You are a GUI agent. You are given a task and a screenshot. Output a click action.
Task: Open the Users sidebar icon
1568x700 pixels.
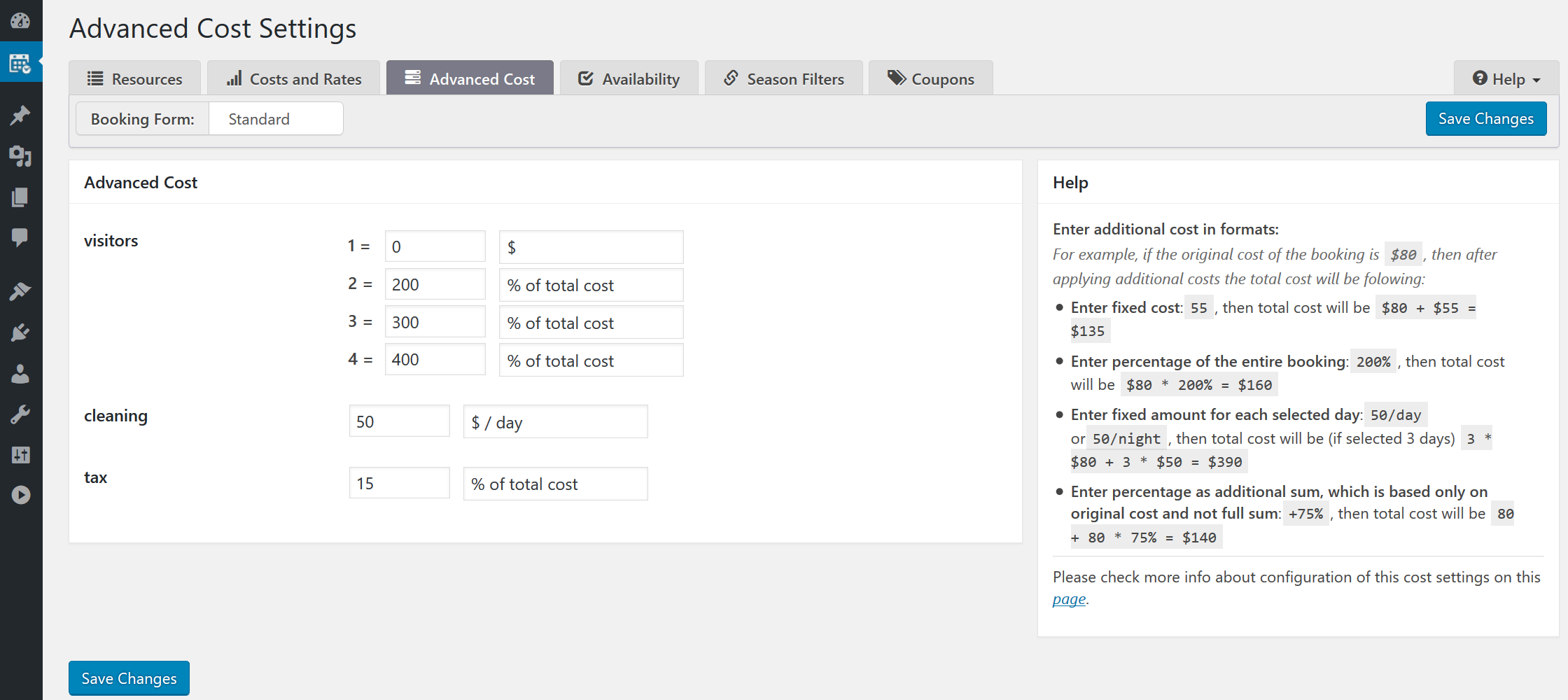point(20,374)
